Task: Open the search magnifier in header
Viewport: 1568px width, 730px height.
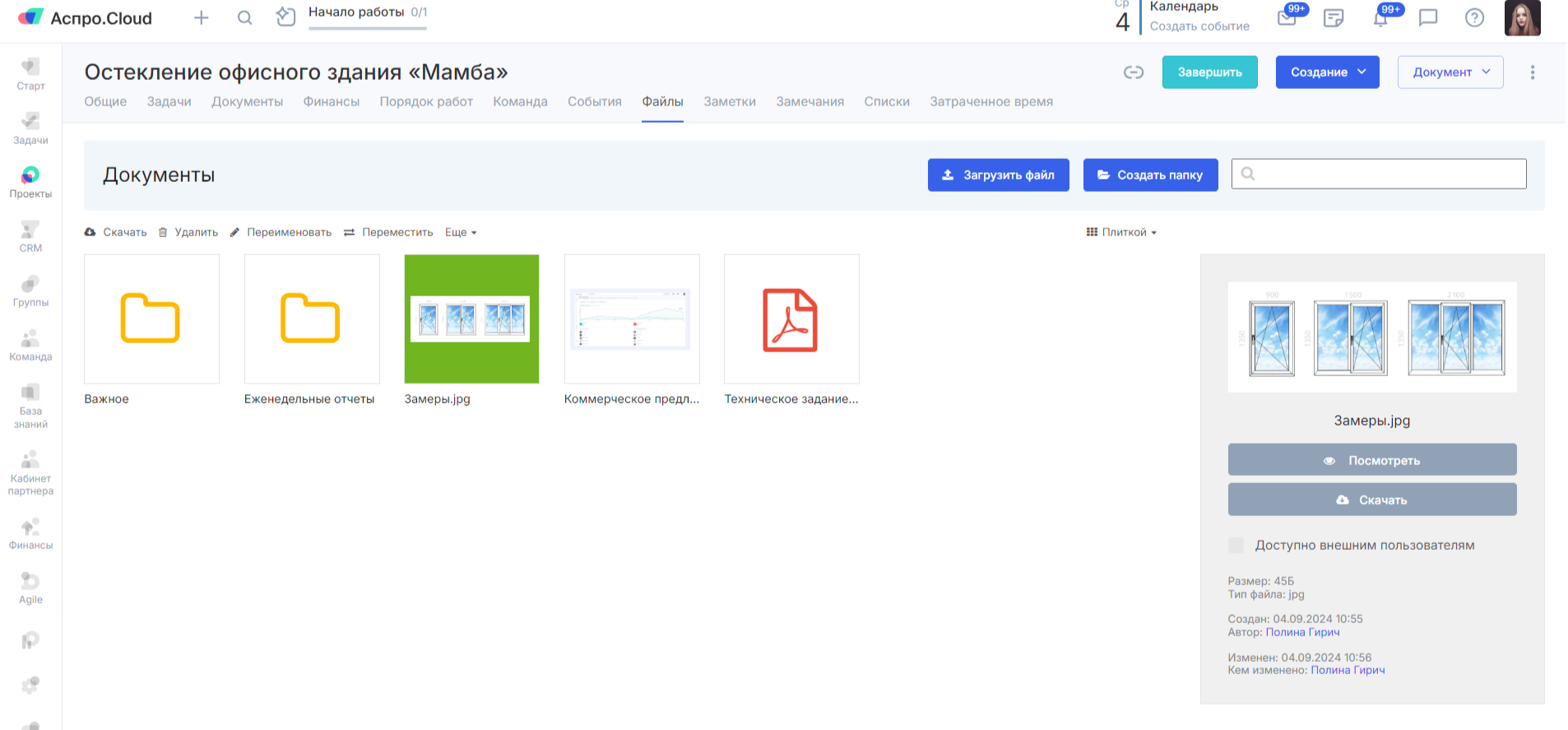Action: point(244,18)
